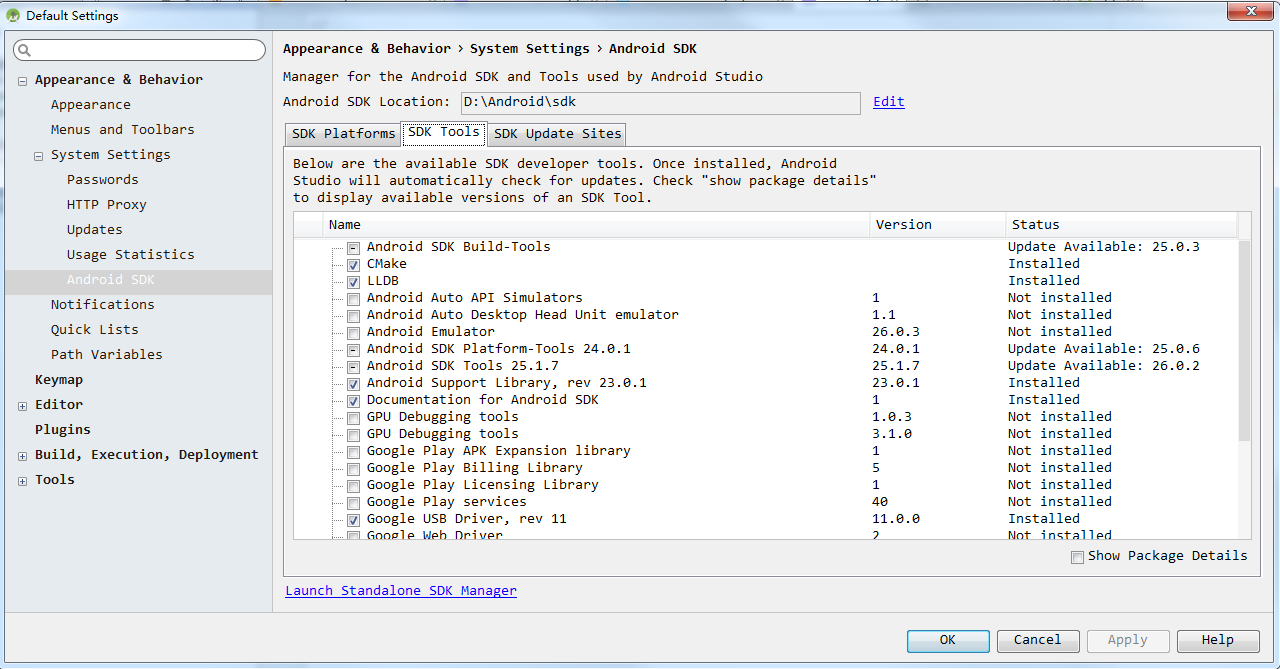Check Google Play services checkbox

coord(353,503)
